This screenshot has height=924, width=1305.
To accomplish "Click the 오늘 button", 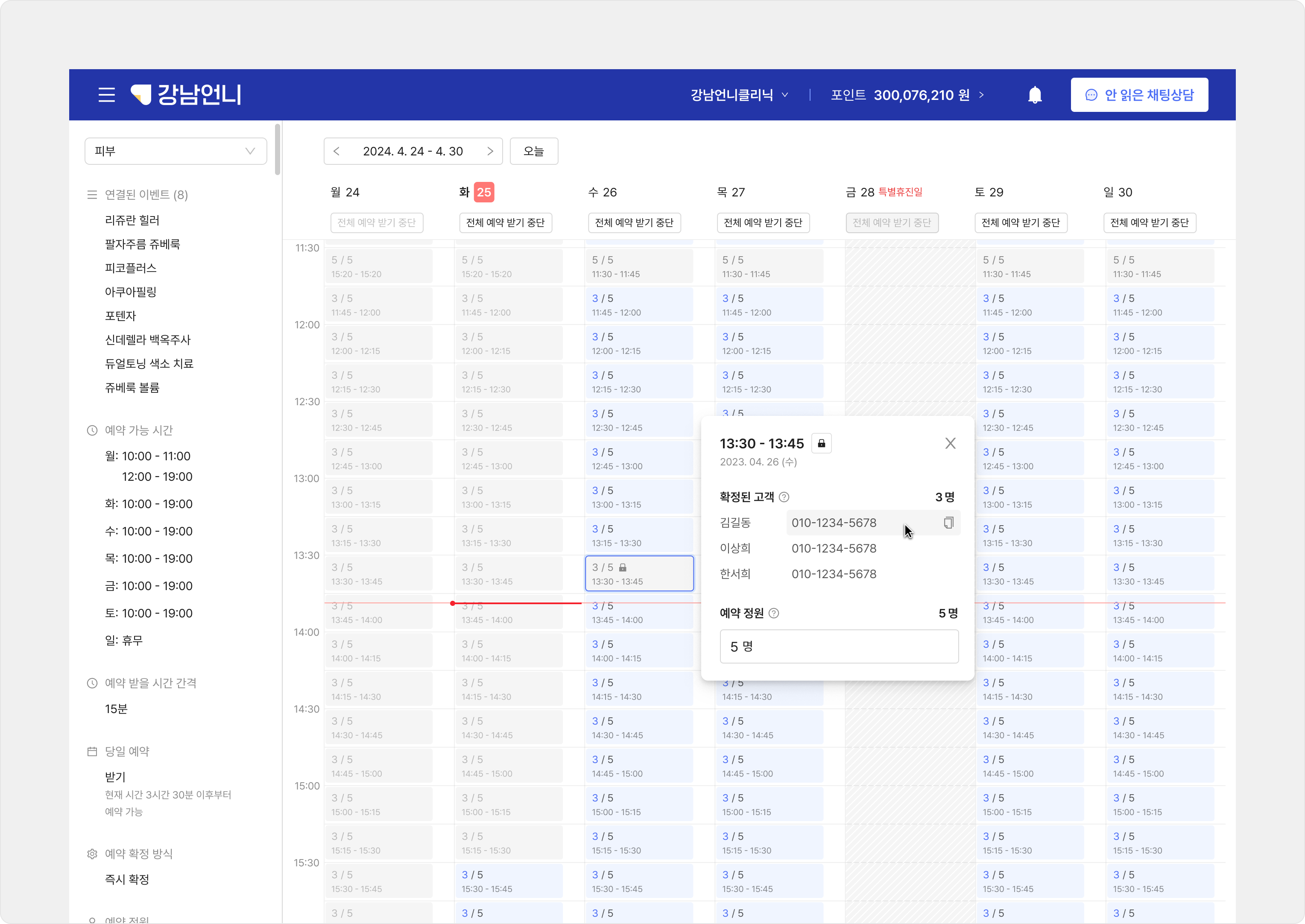I will [x=533, y=151].
